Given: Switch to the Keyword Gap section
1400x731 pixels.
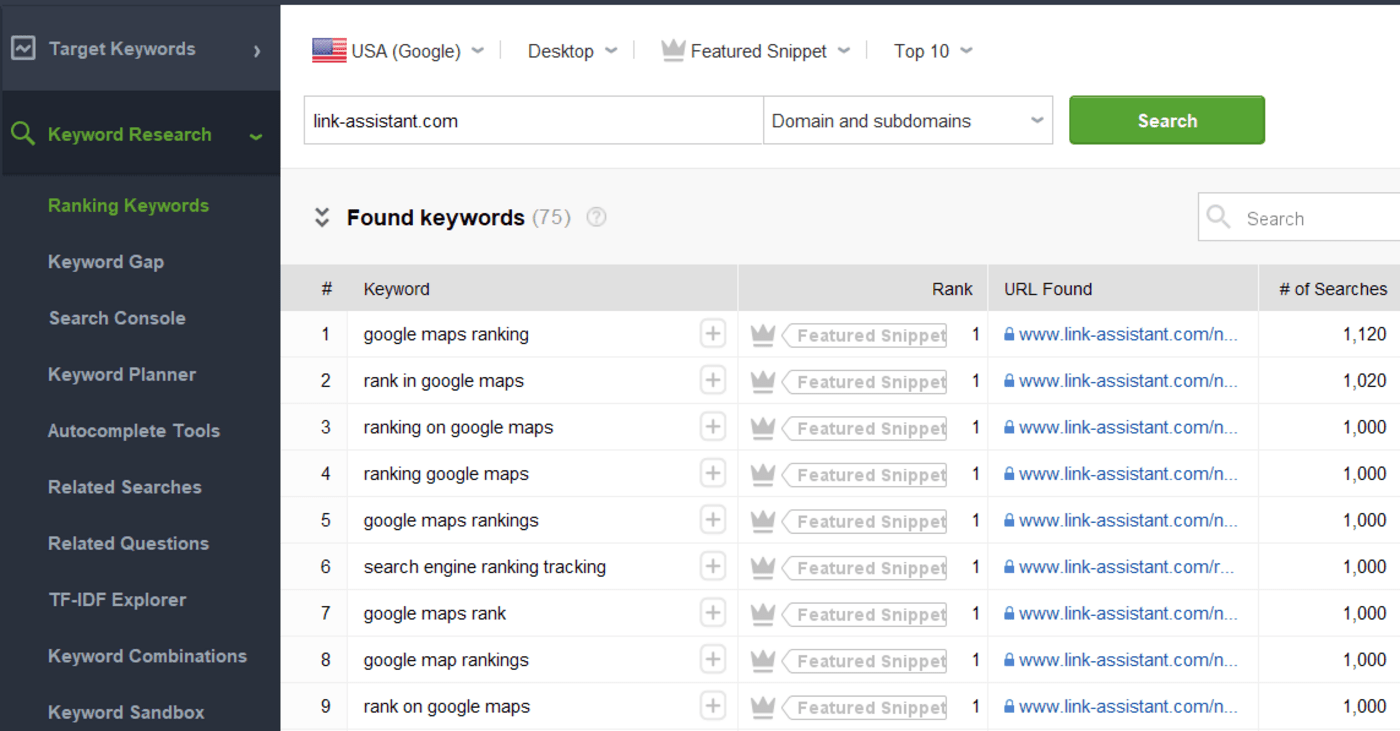Looking at the screenshot, I should pos(106,261).
